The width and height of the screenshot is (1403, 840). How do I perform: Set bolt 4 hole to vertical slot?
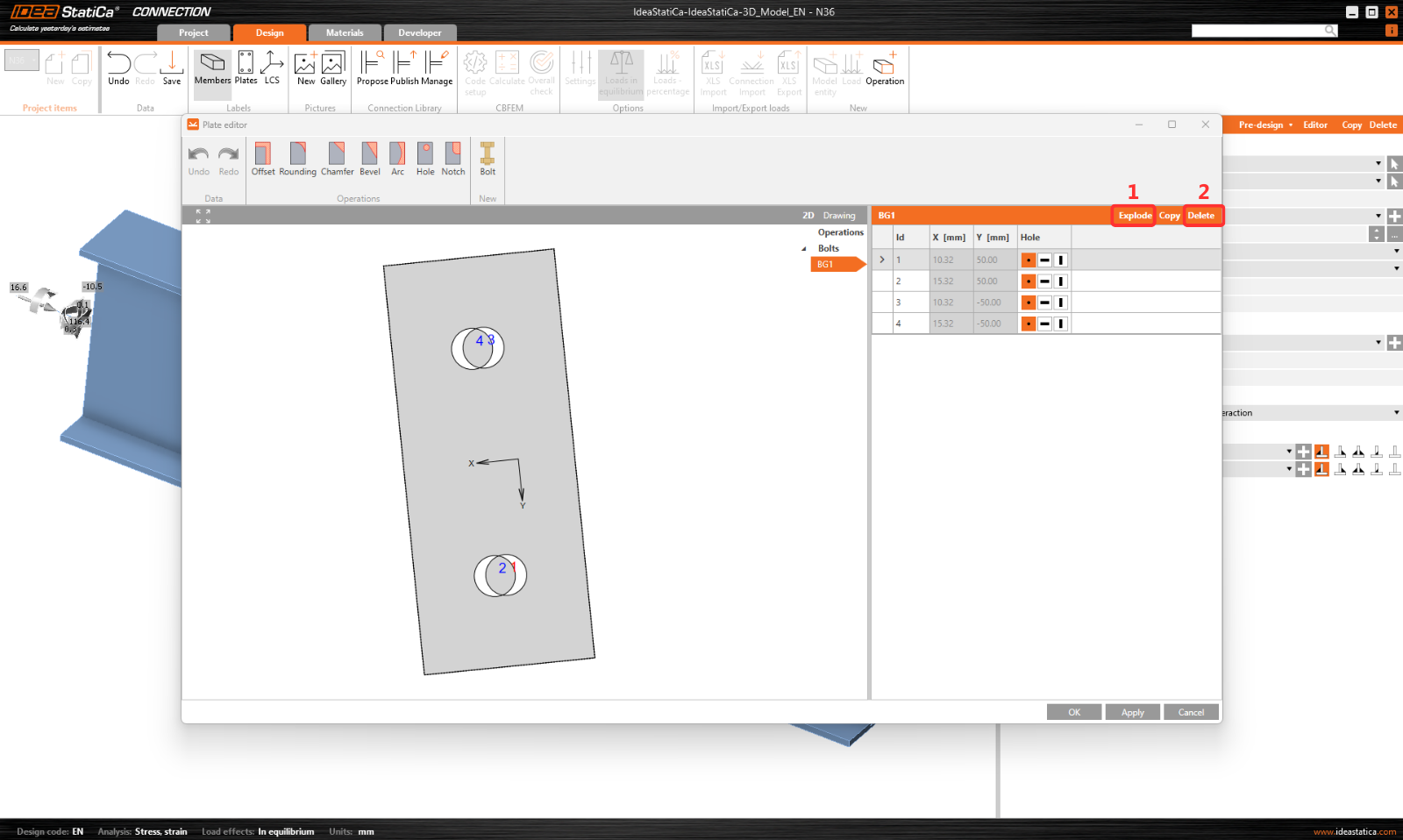pyautogui.click(x=1061, y=324)
